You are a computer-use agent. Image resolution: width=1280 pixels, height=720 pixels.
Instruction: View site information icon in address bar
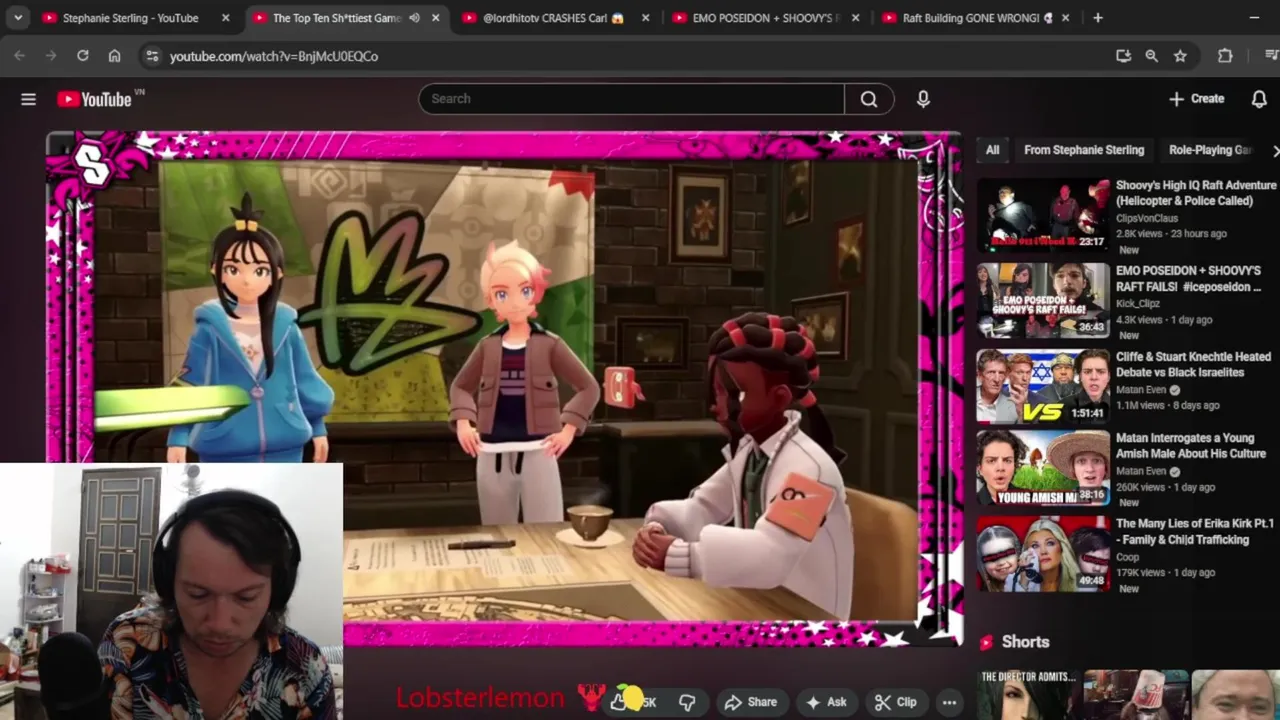tap(152, 56)
